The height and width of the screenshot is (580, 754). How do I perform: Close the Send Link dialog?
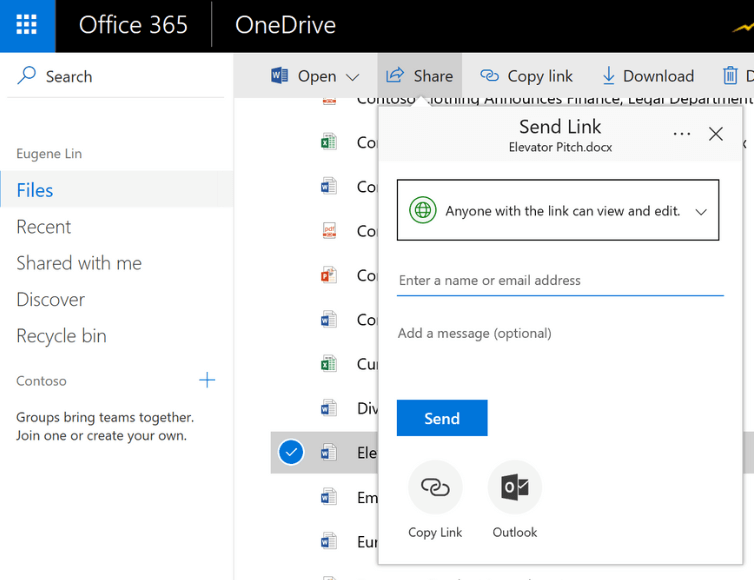point(716,134)
